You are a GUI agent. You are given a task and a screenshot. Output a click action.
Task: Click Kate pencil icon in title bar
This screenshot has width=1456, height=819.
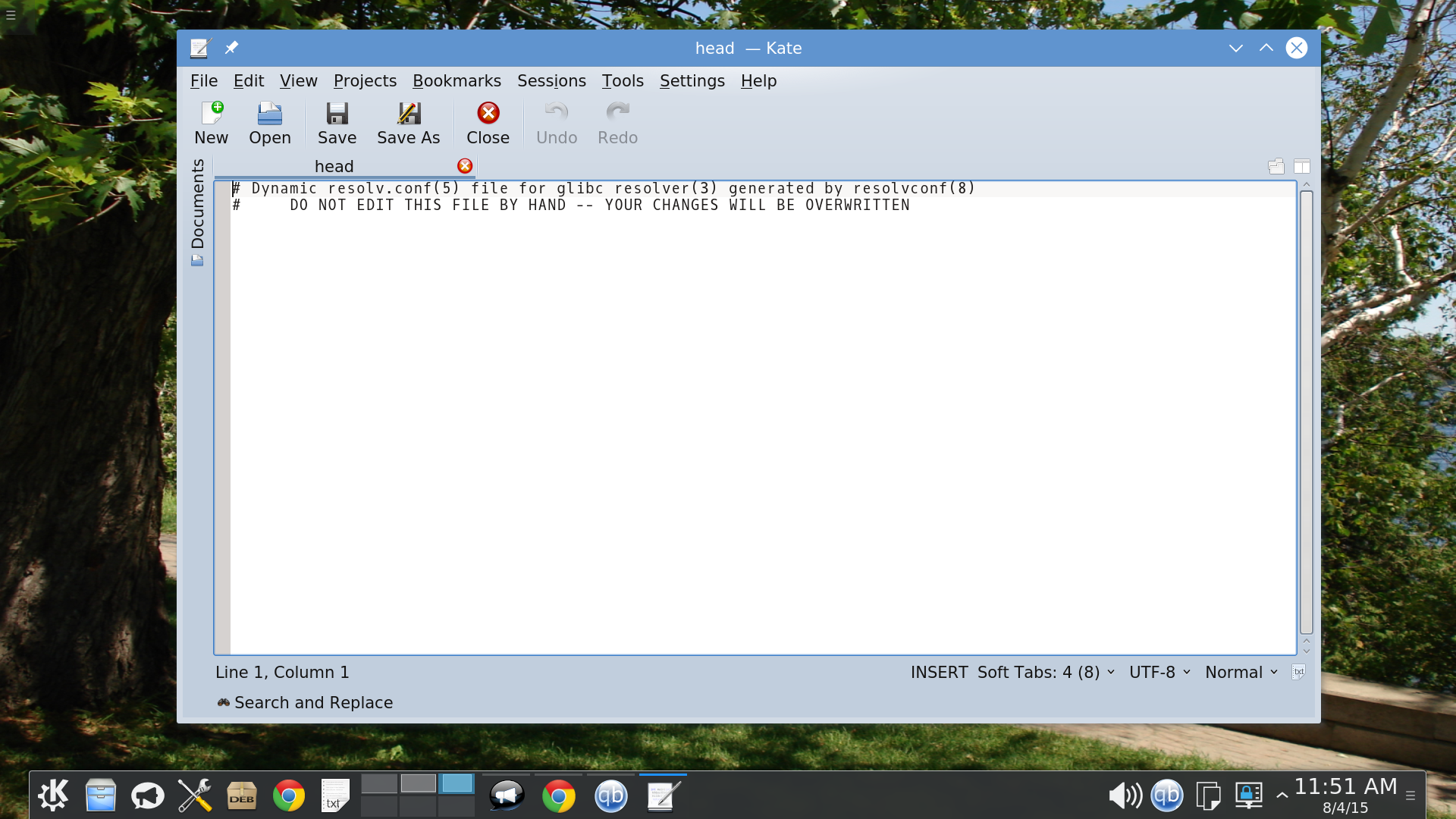point(199,48)
